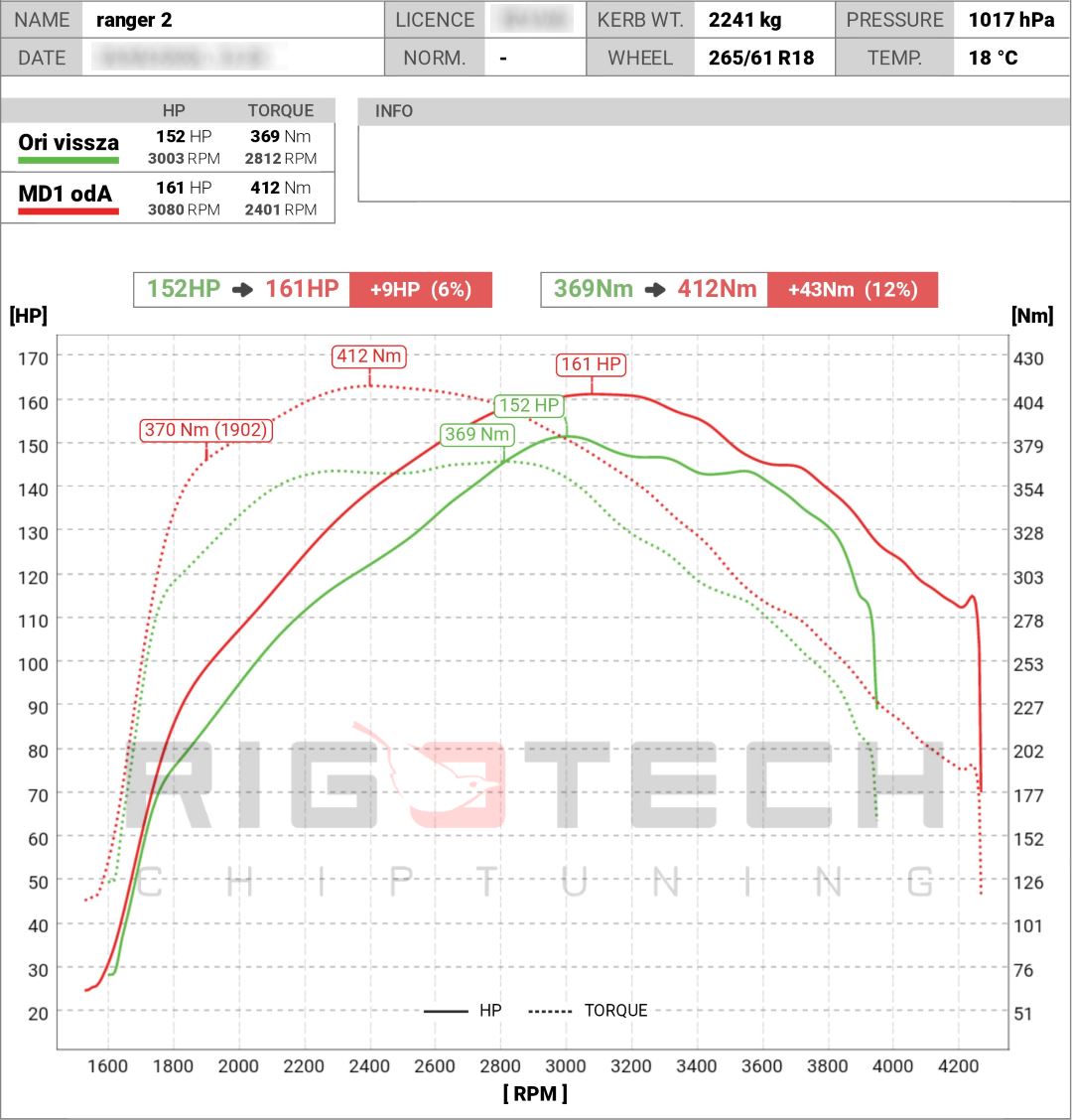Select the '152 HP' table value
1072x1120 pixels.
[184, 136]
